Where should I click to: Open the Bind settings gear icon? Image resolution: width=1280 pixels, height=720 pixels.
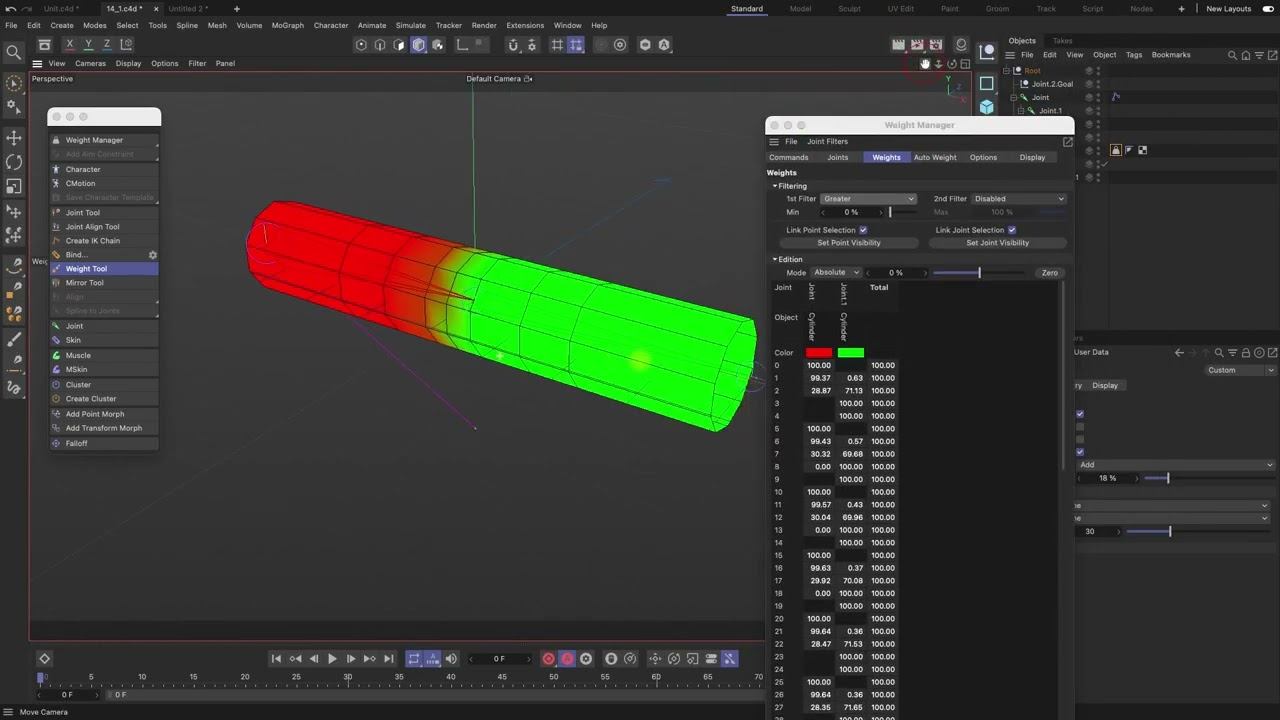(153, 255)
